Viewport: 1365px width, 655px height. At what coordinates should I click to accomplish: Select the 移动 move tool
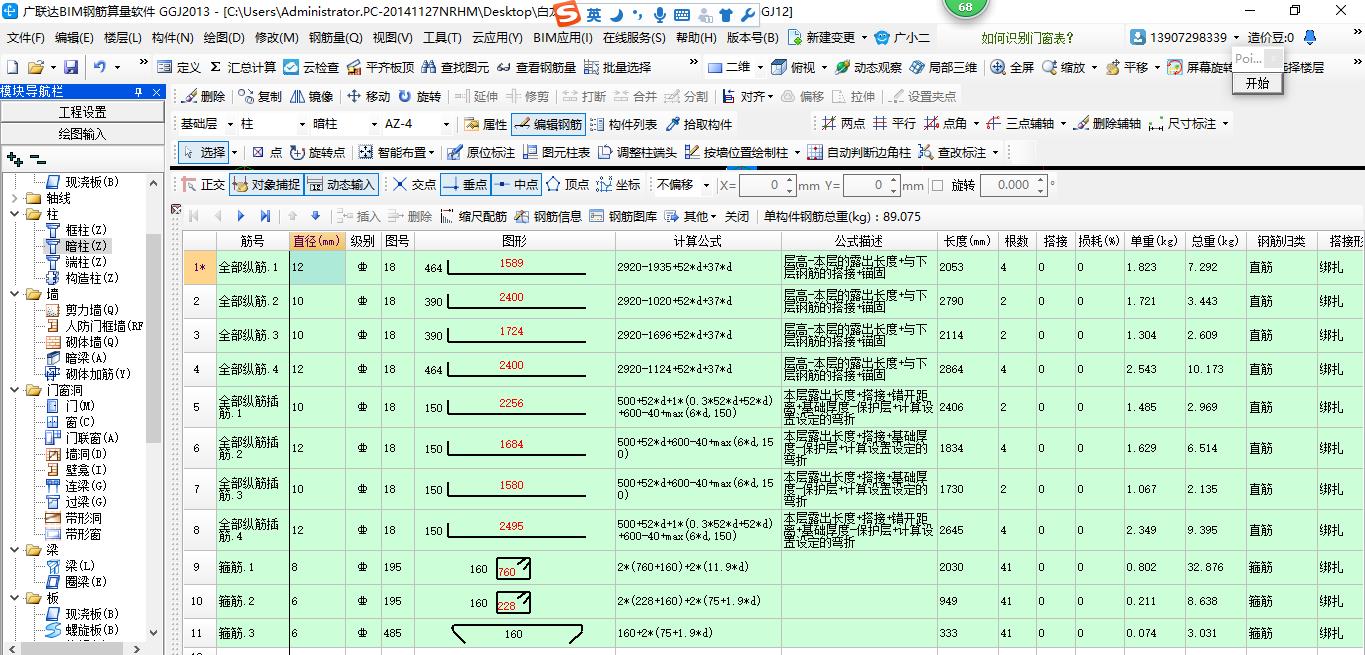(x=368, y=97)
